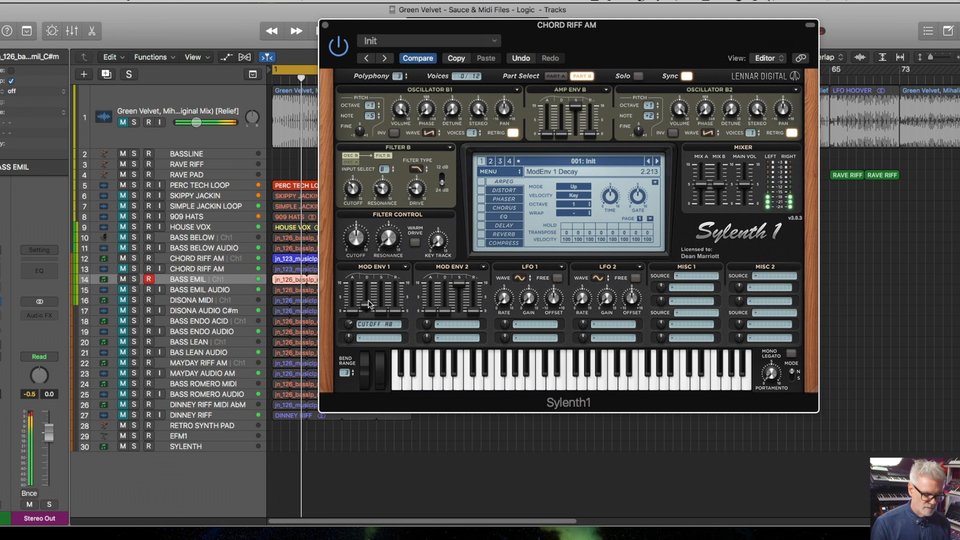Click the Duplicate Track icon
The height and width of the screenshot is (540, 960).
tap(106, 74)
